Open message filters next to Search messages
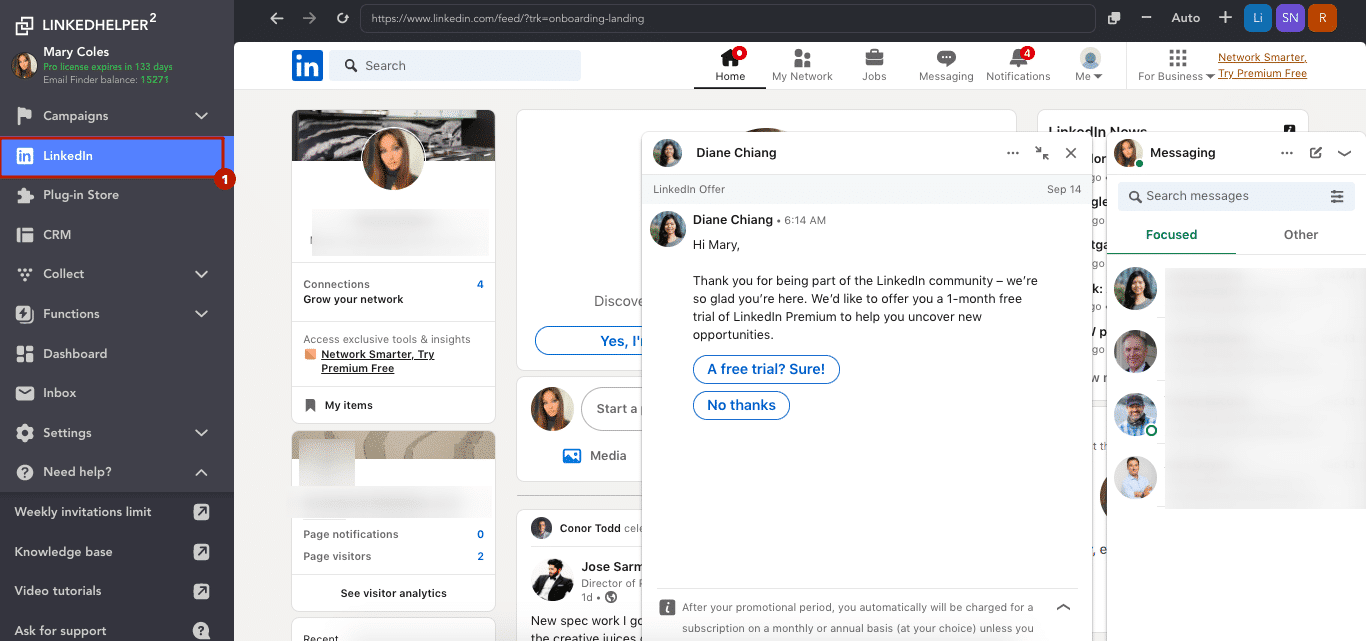The height and width of the screenshot is (641, 1366). point(1338,196)
